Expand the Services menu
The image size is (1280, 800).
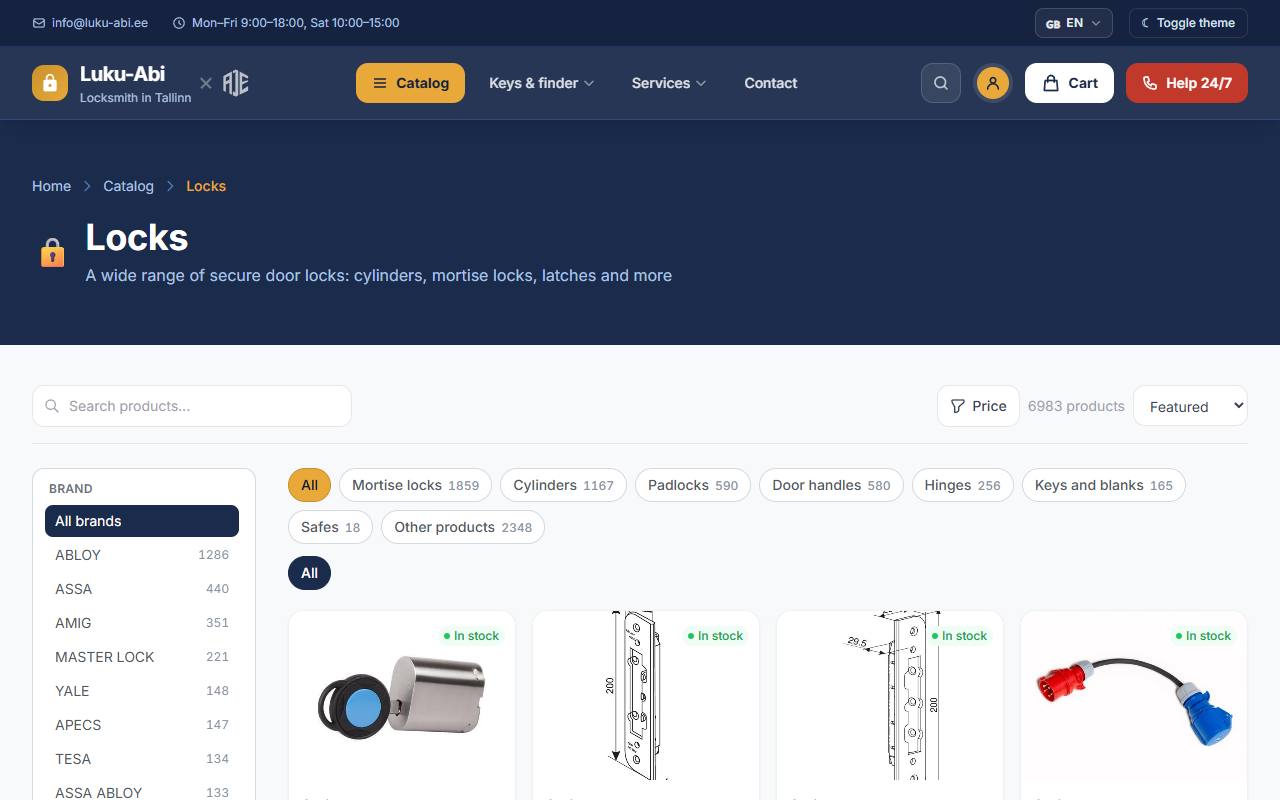coord(668,83)
